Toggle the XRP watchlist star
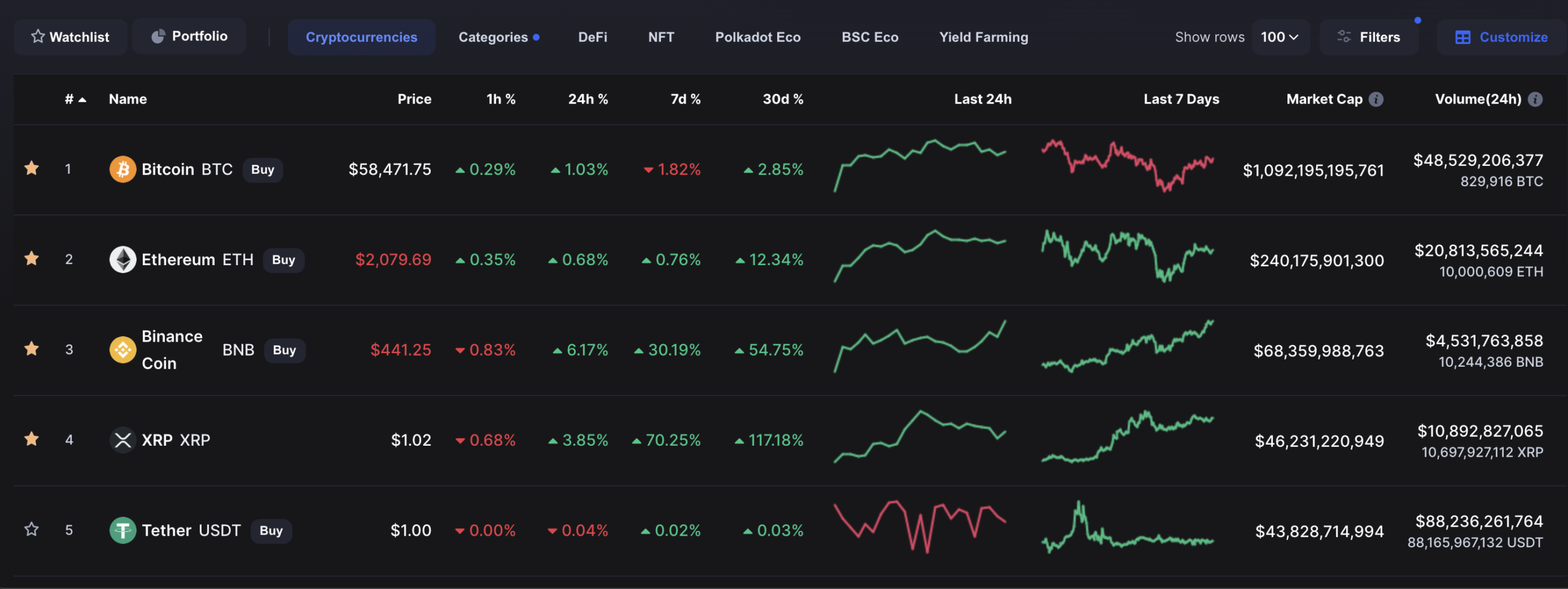The image size is (1568, 589). coord(32,439)
